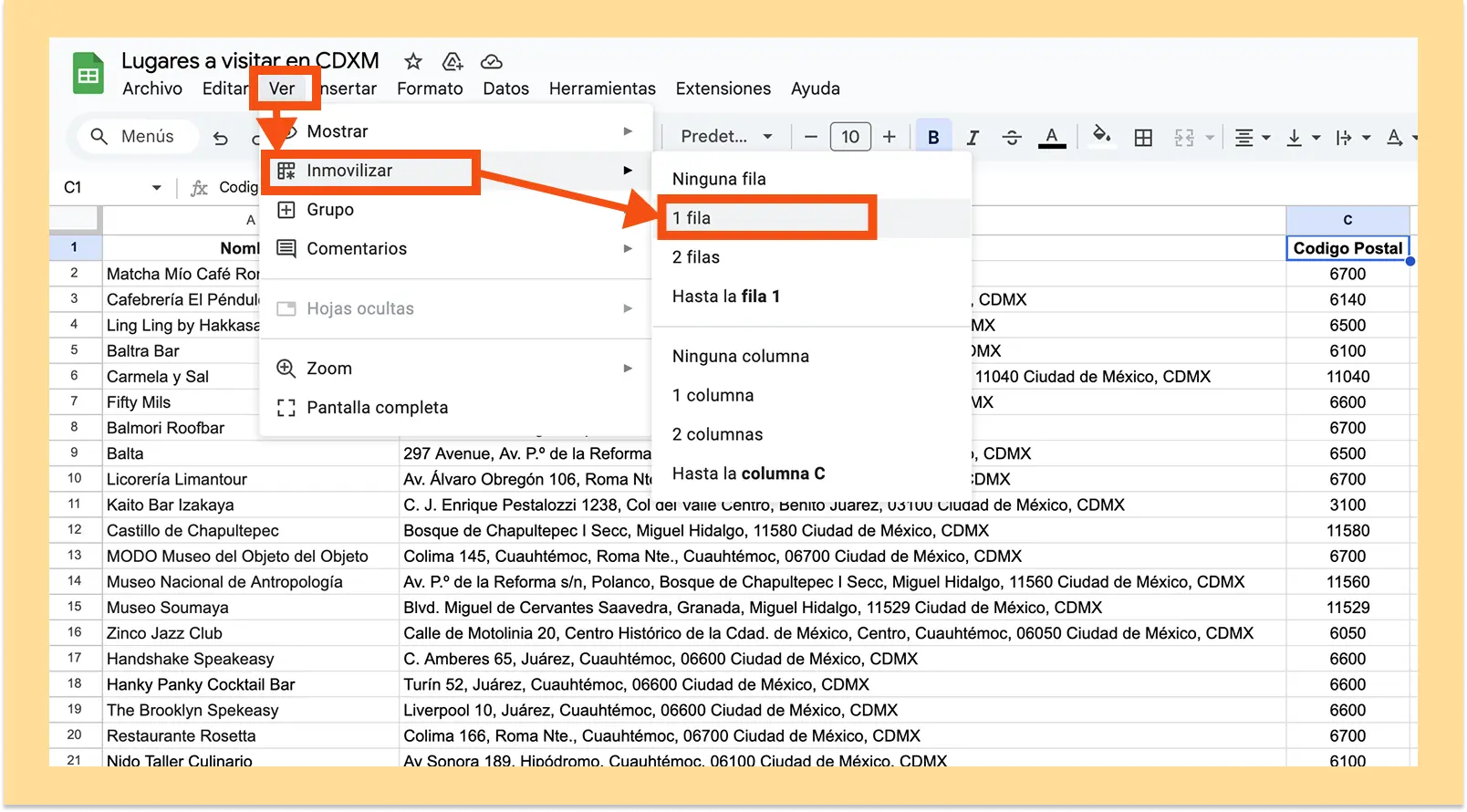Click the full screen brackets icon
The image size is (1467, 812).
[286, 408]
